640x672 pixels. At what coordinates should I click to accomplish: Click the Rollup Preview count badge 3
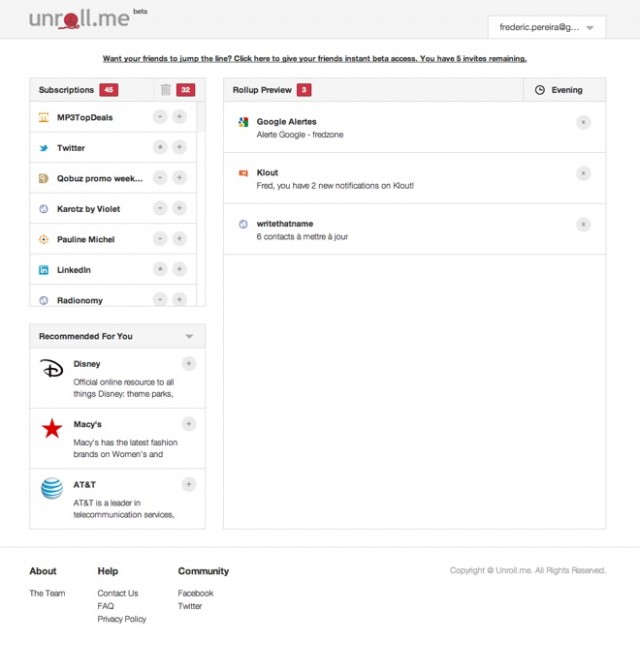(x=304, y=90)
